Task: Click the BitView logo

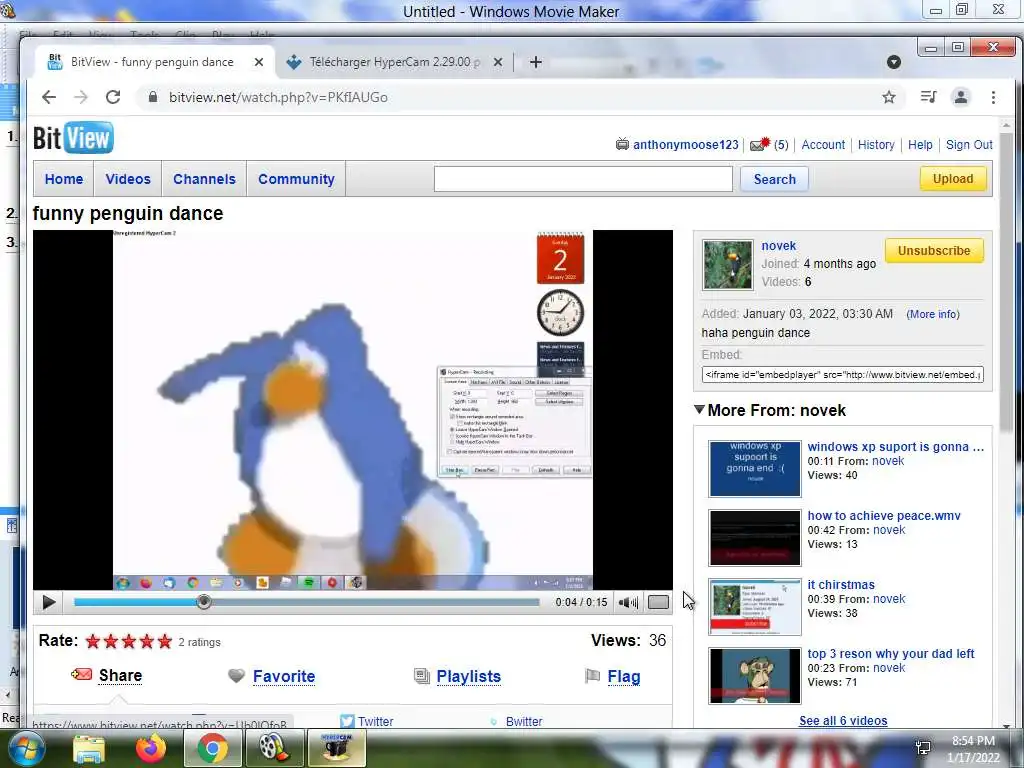Action: point(73,138)
